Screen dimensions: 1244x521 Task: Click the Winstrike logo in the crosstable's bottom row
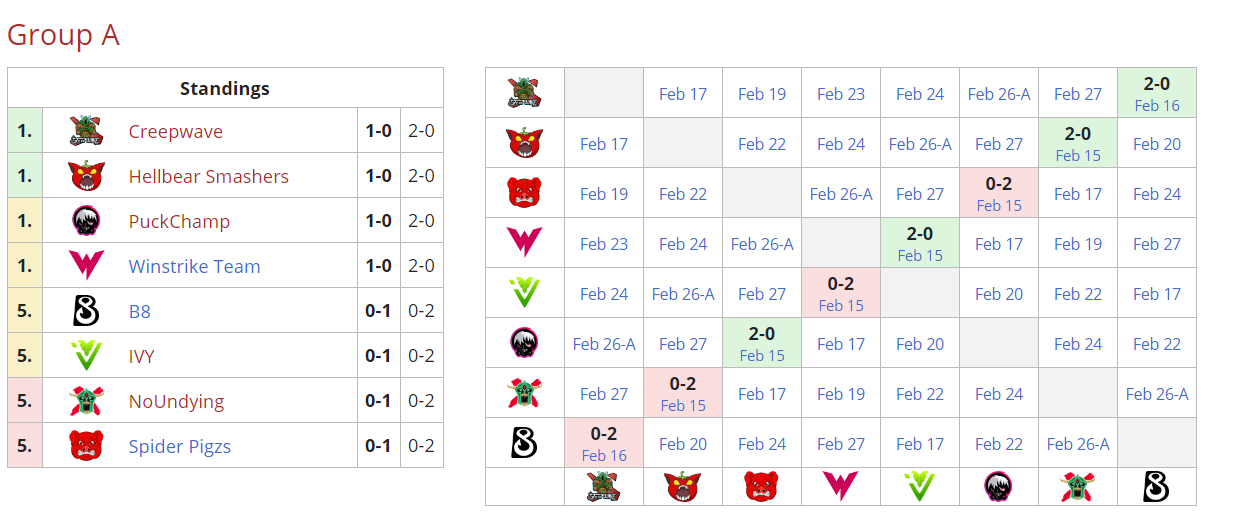tap(841, 487)
